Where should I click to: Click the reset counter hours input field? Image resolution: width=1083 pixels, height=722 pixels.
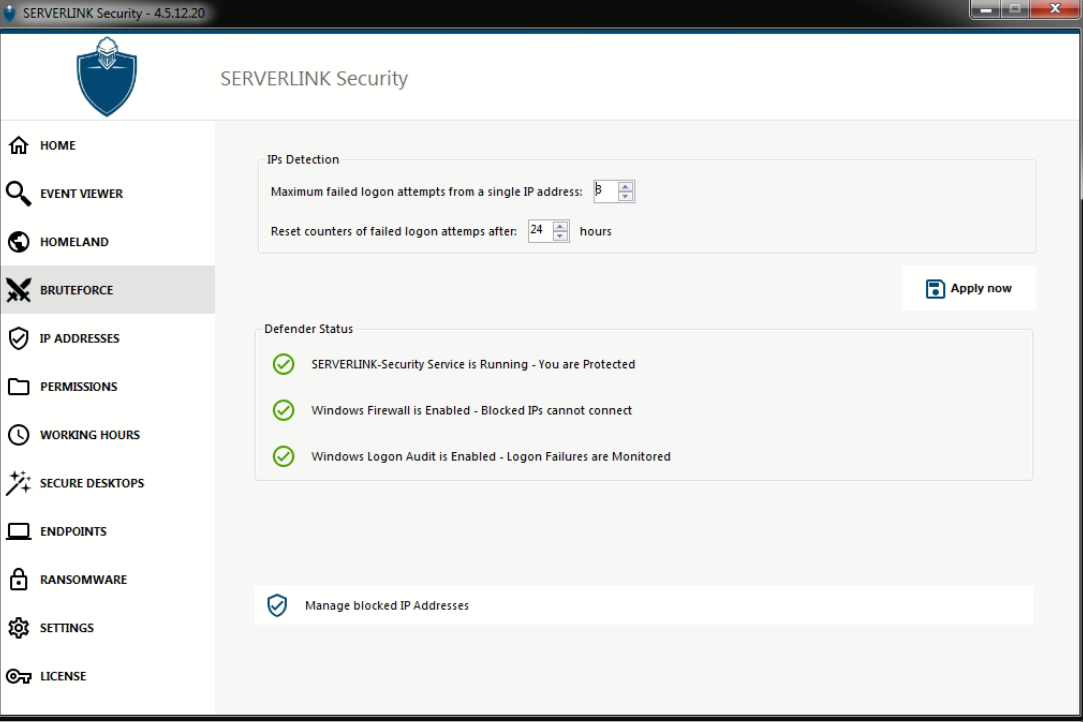pyautogui.click(x=539, y=231)
